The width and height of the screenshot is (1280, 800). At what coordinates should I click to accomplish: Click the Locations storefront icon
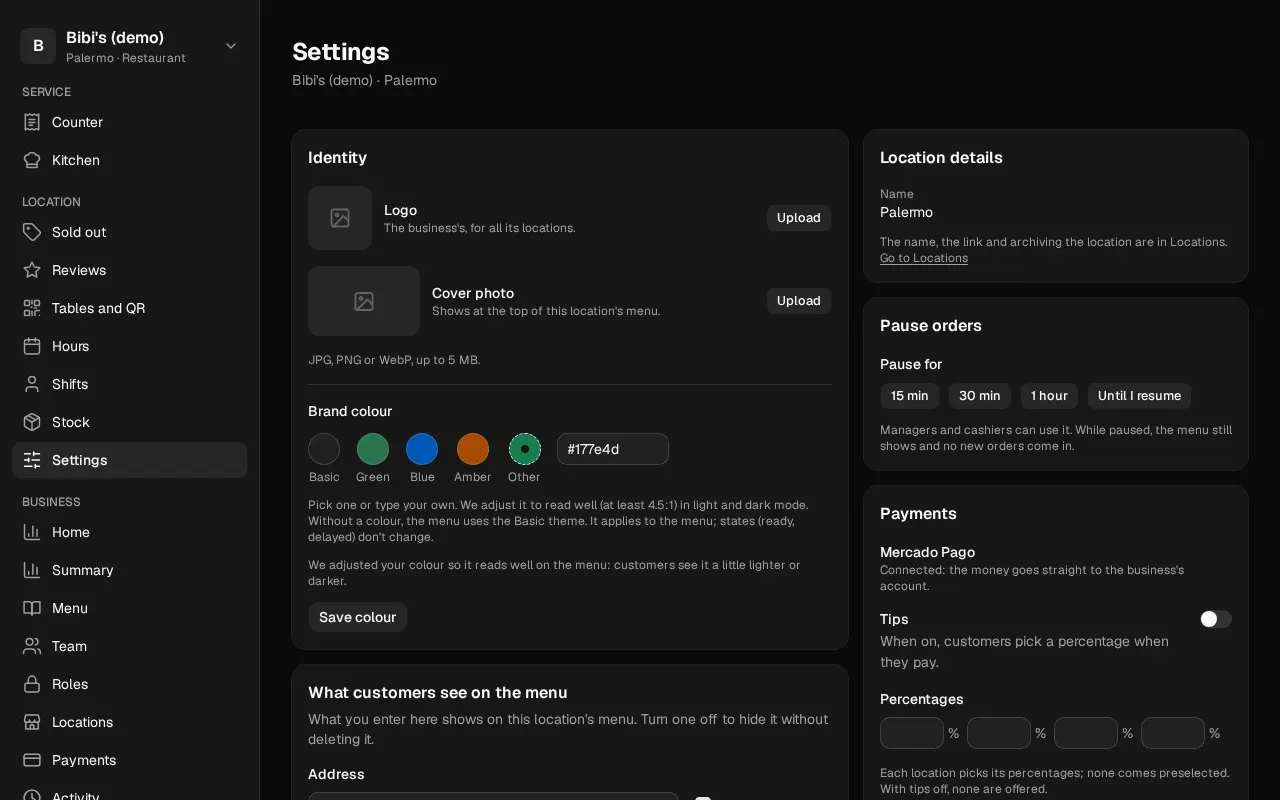[32, 722]
